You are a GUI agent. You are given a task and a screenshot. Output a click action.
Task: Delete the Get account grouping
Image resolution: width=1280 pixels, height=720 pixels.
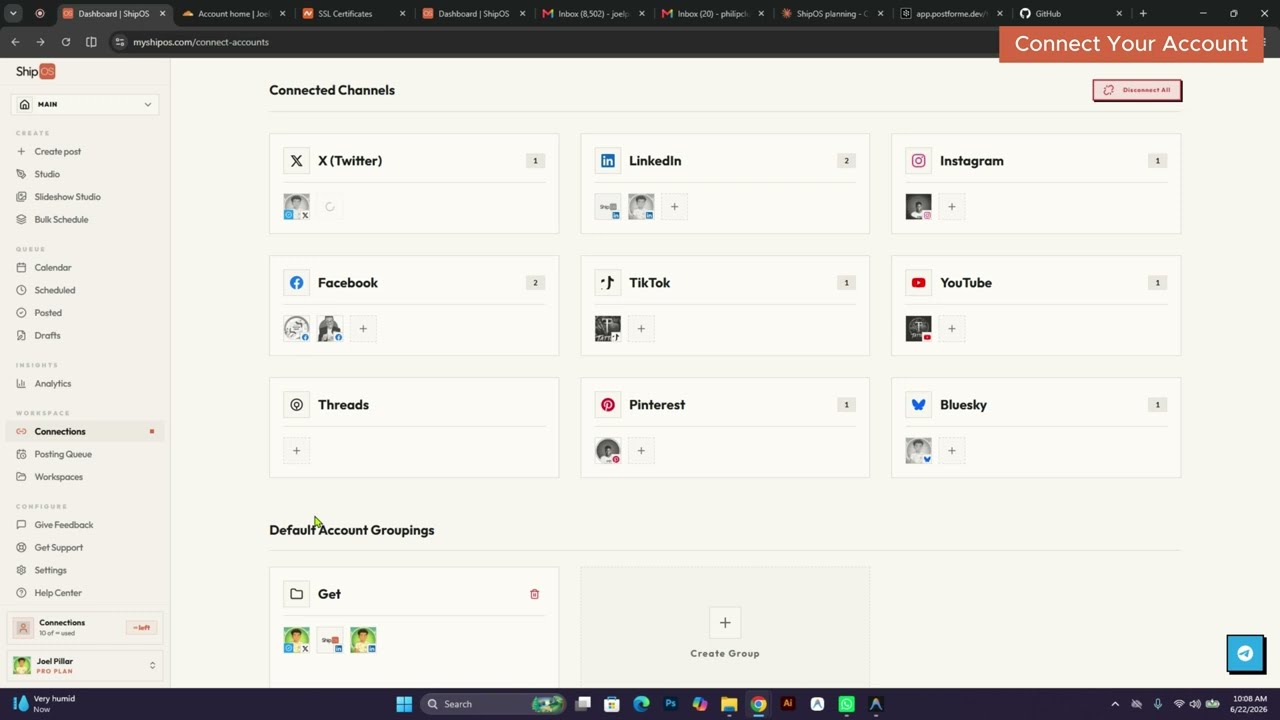pos(534,594)
